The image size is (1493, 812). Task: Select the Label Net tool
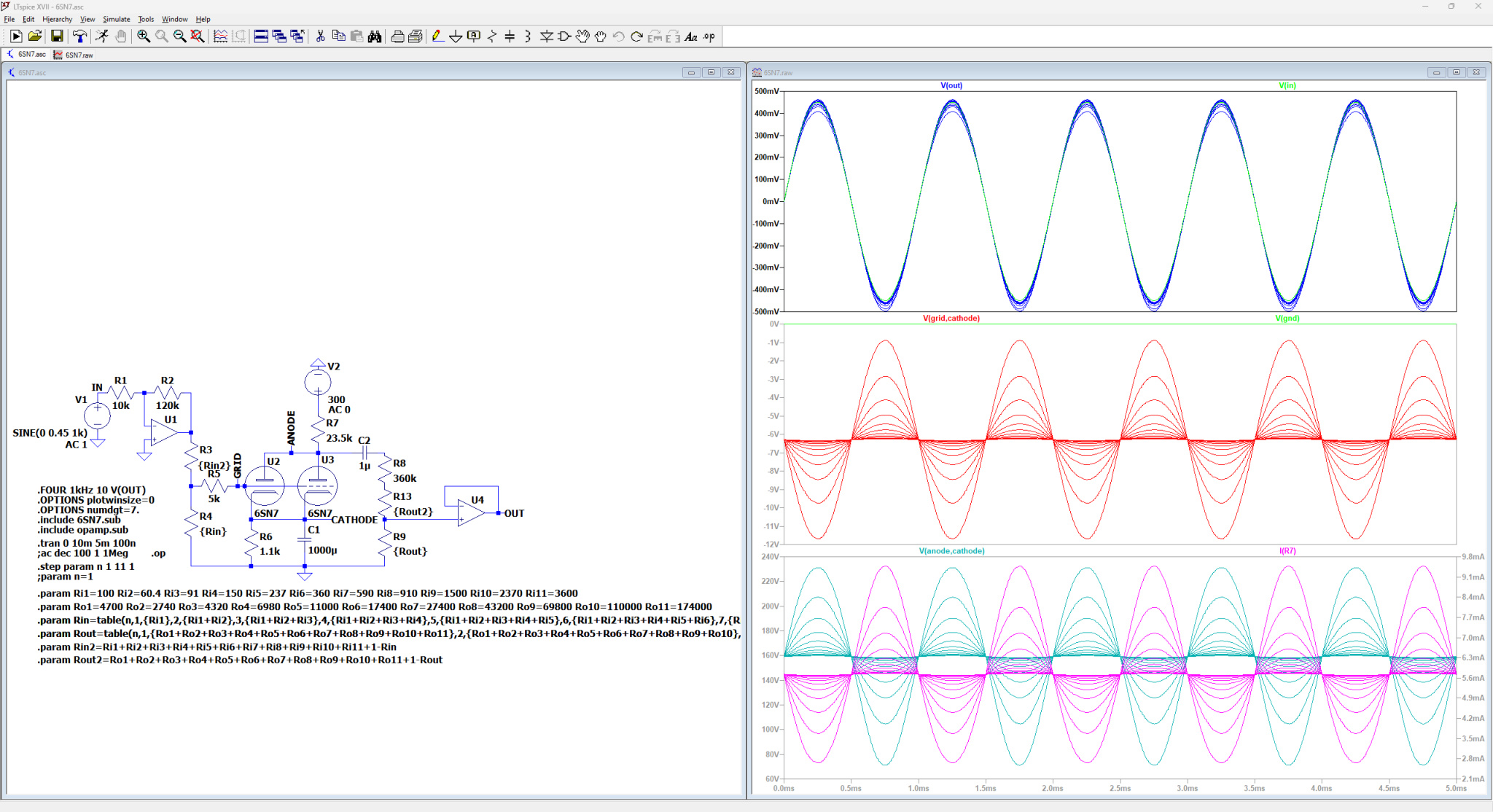(x=474, y=36)
